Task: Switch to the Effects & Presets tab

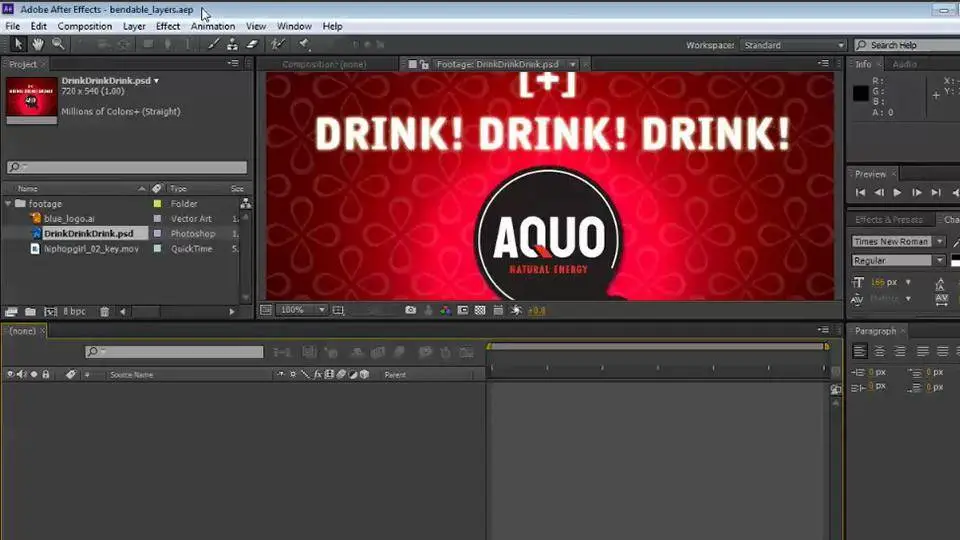Action: click(x=888, y=219)
